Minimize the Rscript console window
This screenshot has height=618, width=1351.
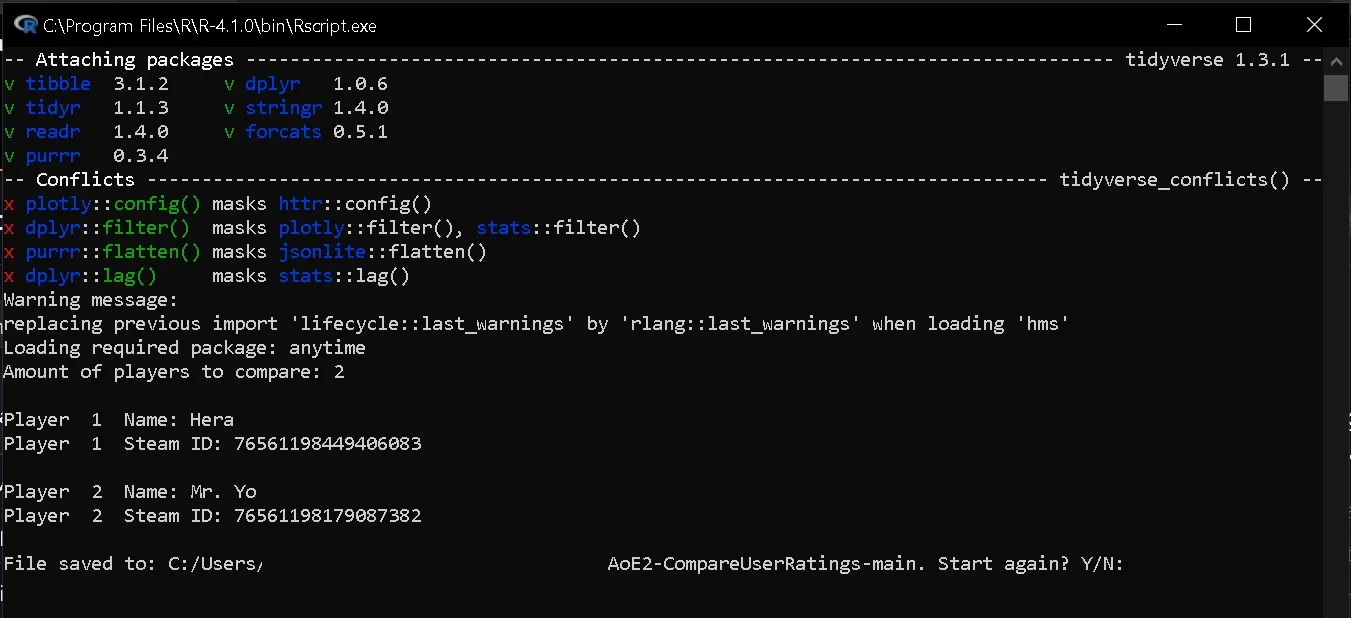pyautogui.click(x=1173, y=25)
